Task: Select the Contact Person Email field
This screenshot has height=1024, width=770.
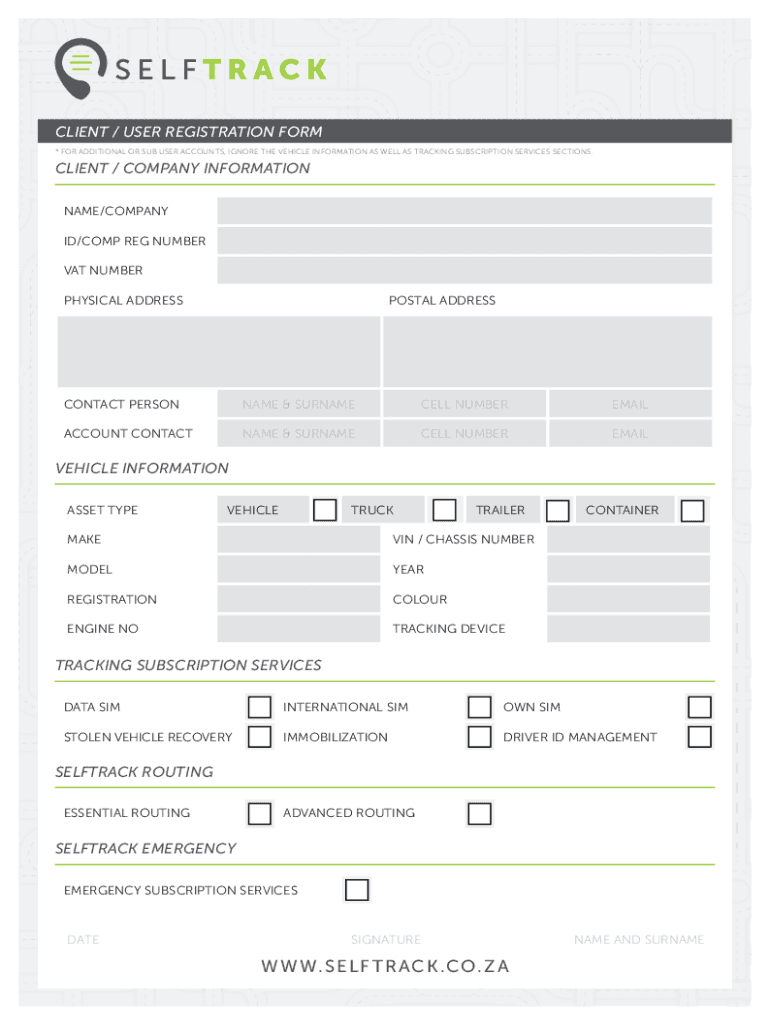Action: click(630, 404)
